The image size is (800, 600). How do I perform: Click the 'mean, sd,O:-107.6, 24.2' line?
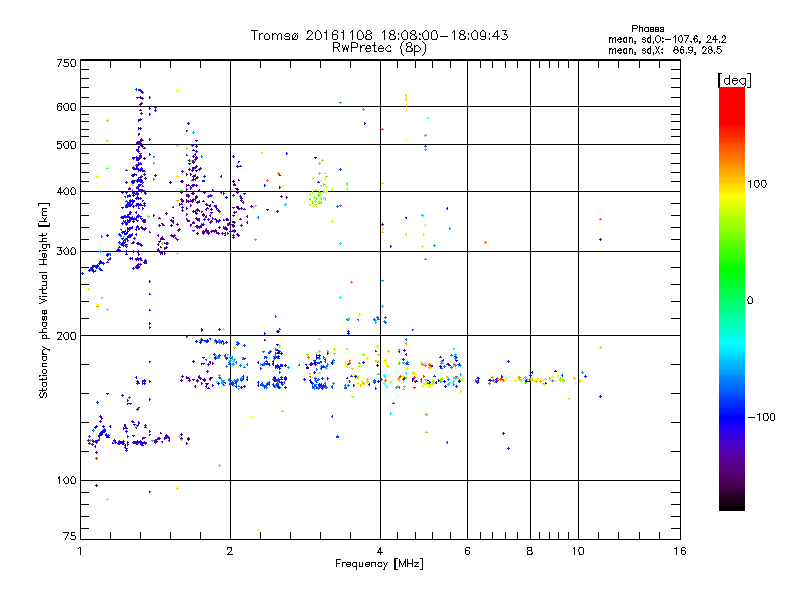pyautogui.click(x=667, y=39)
